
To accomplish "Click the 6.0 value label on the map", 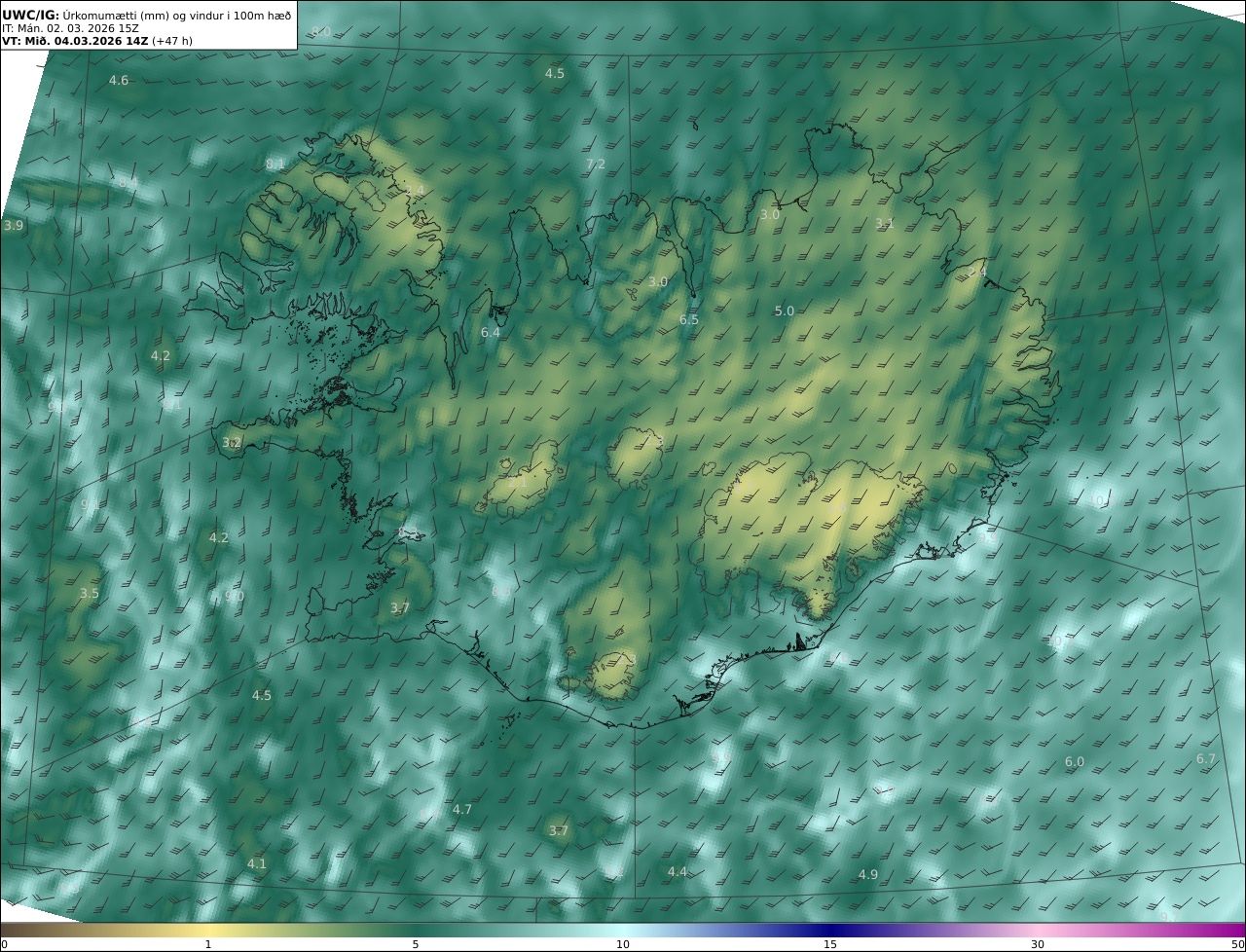I will pyautogui.click(x=1075, y=763).
